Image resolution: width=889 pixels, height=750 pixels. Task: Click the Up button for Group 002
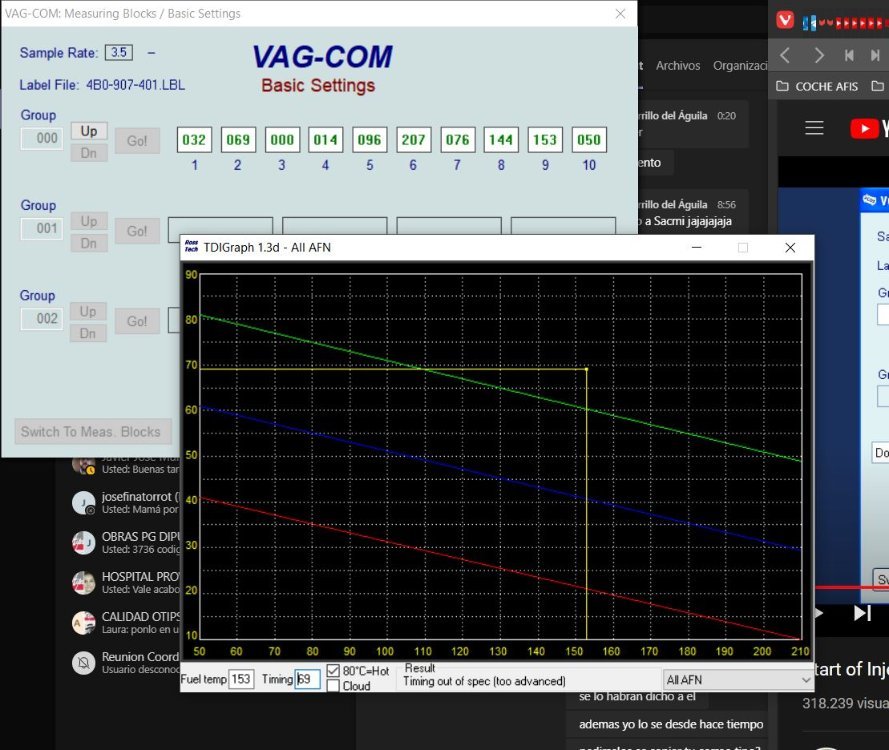point(88,311)
